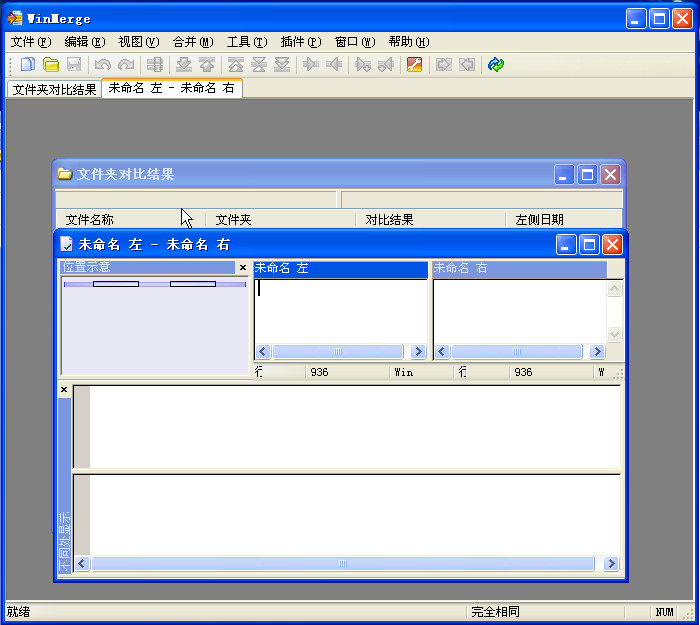Maximize the 文件夹对比结果 child window
This screenshot has height=625, width=700.
point(587,175)
